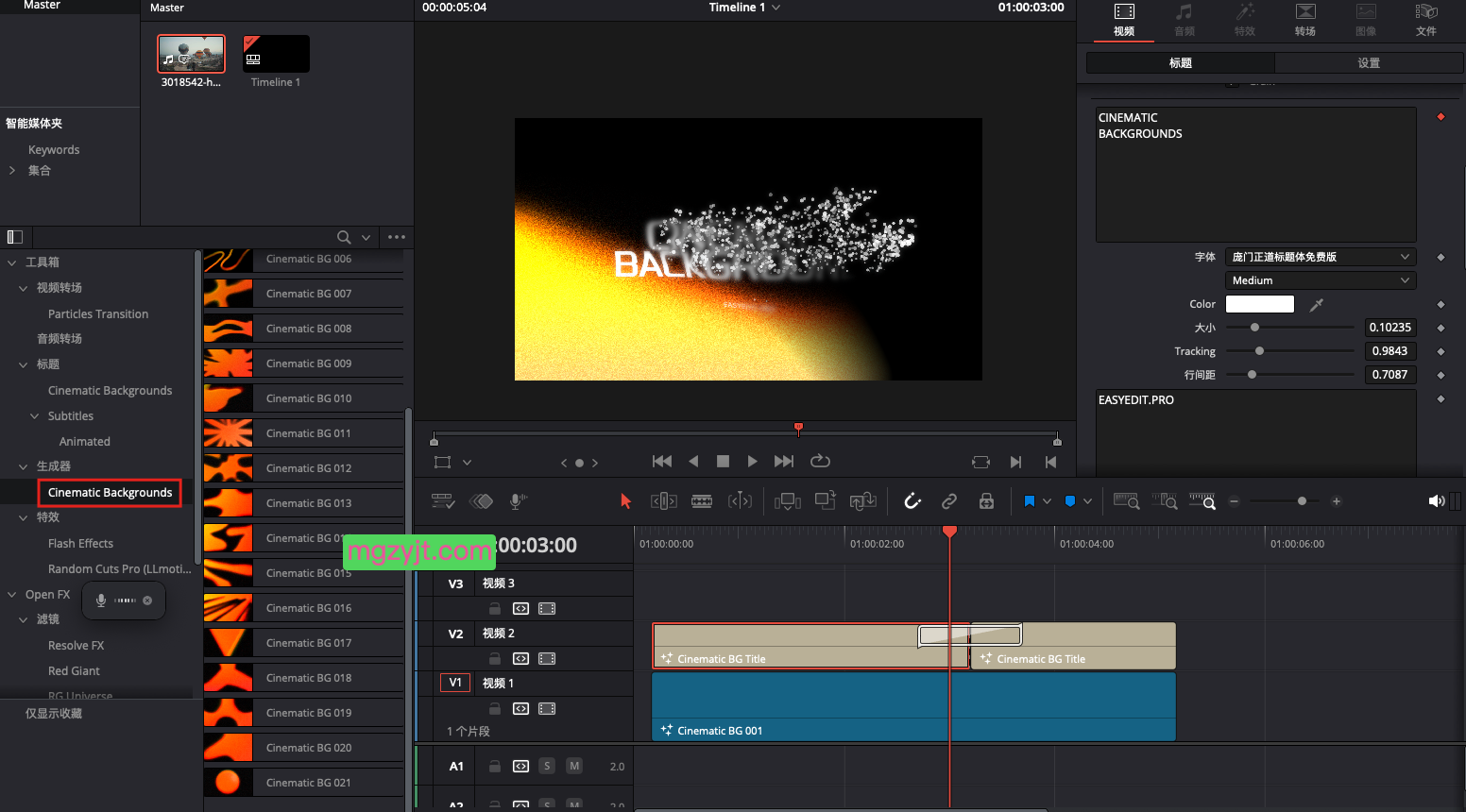The image size is (1466, 812).
Task: Open effects library options menu (three dots)
Action: click(397, 237)
